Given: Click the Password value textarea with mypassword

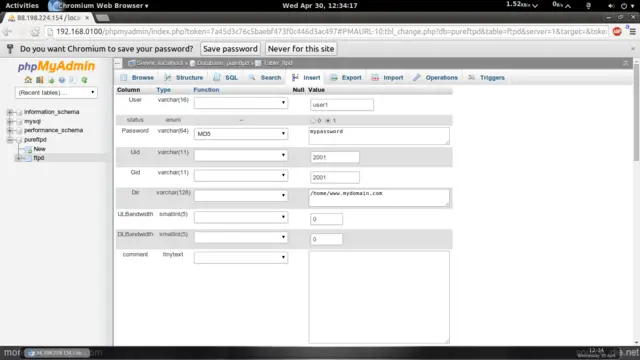Looking at the screenshot, I should pos(379,136).
